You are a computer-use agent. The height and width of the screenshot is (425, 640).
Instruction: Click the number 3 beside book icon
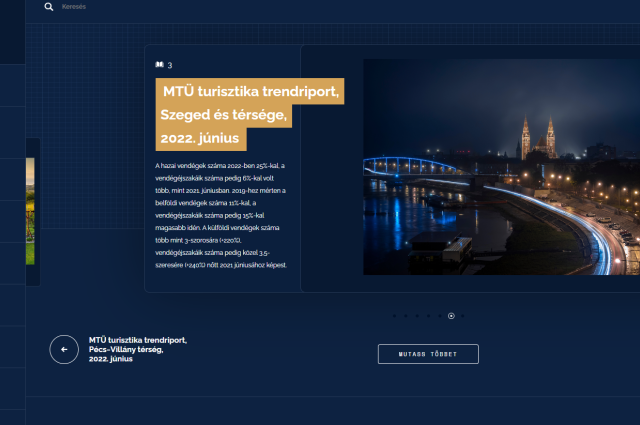[170, 65]
